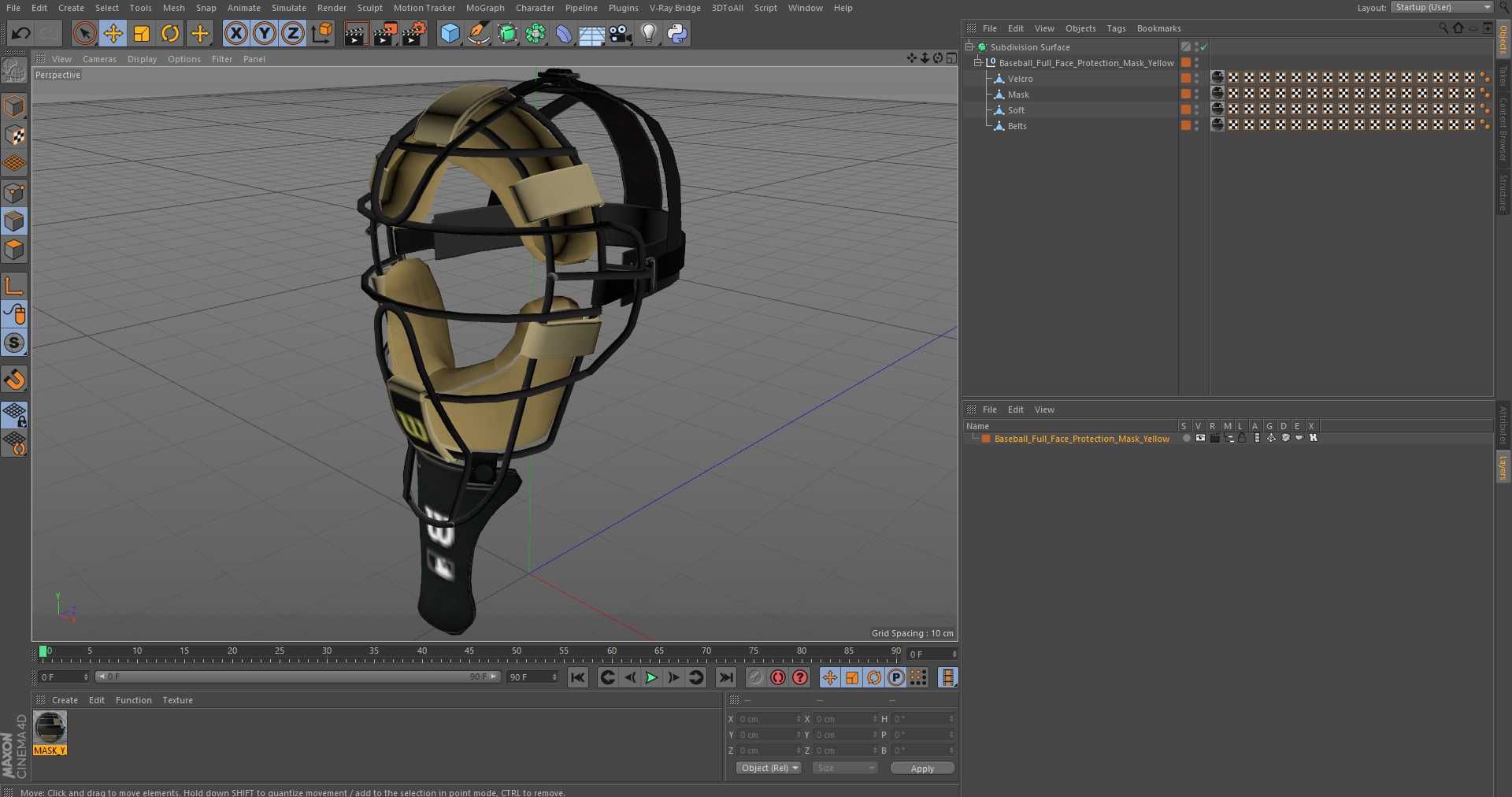Image resolution: width=1512 pixels, height=797 pixels.
Task: Click the Apply button
Action: coord(922,769)
